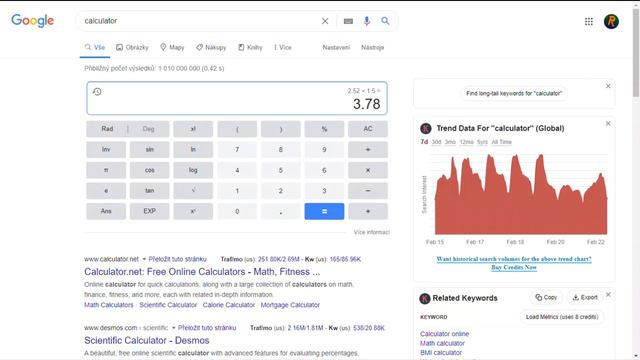Open the Mapy tab
The width and height of the screenshot is (640, 360).
click(x=172, y=47)
